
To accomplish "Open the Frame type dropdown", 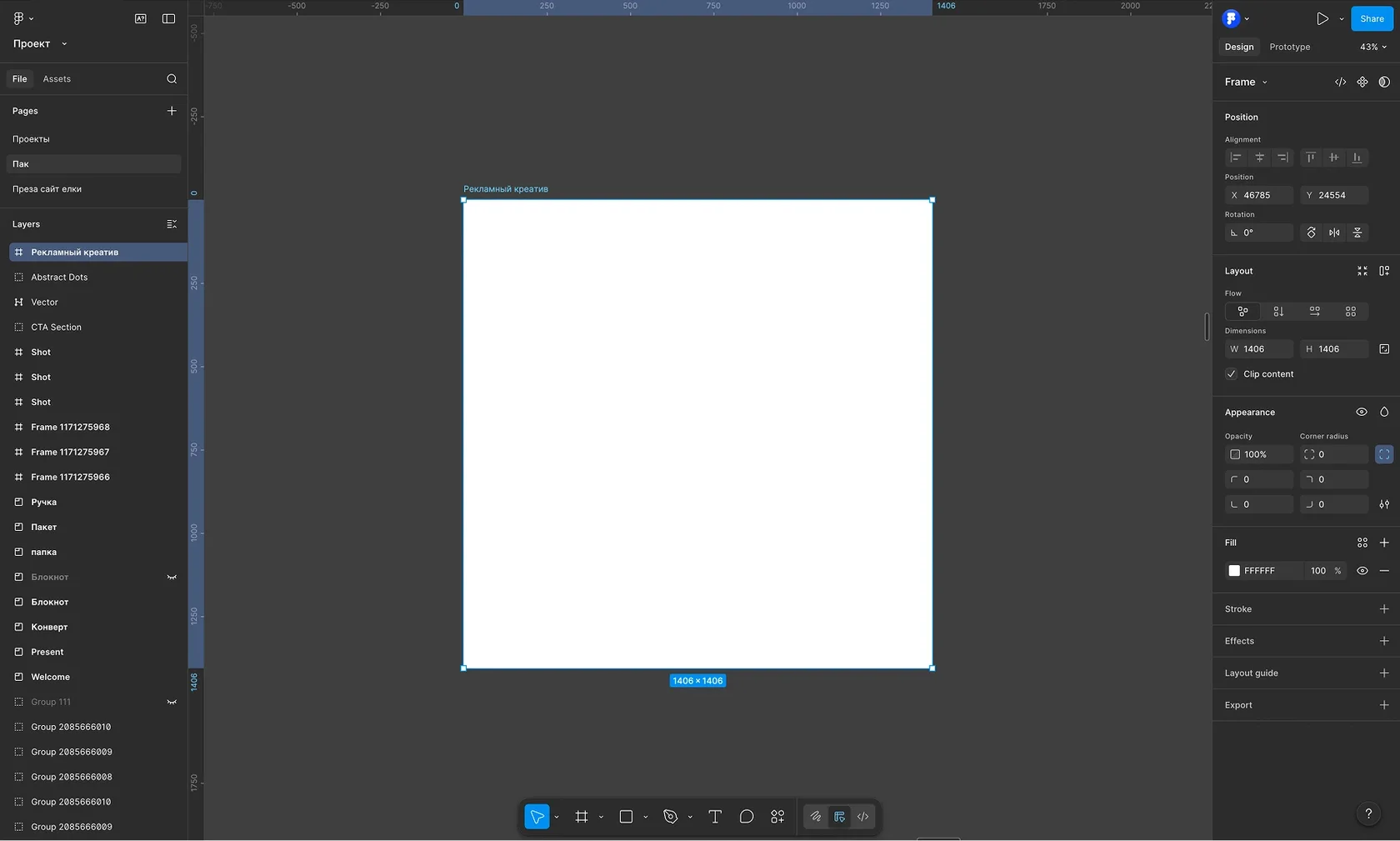I will pyautogui.click(x=1246, y=82).
